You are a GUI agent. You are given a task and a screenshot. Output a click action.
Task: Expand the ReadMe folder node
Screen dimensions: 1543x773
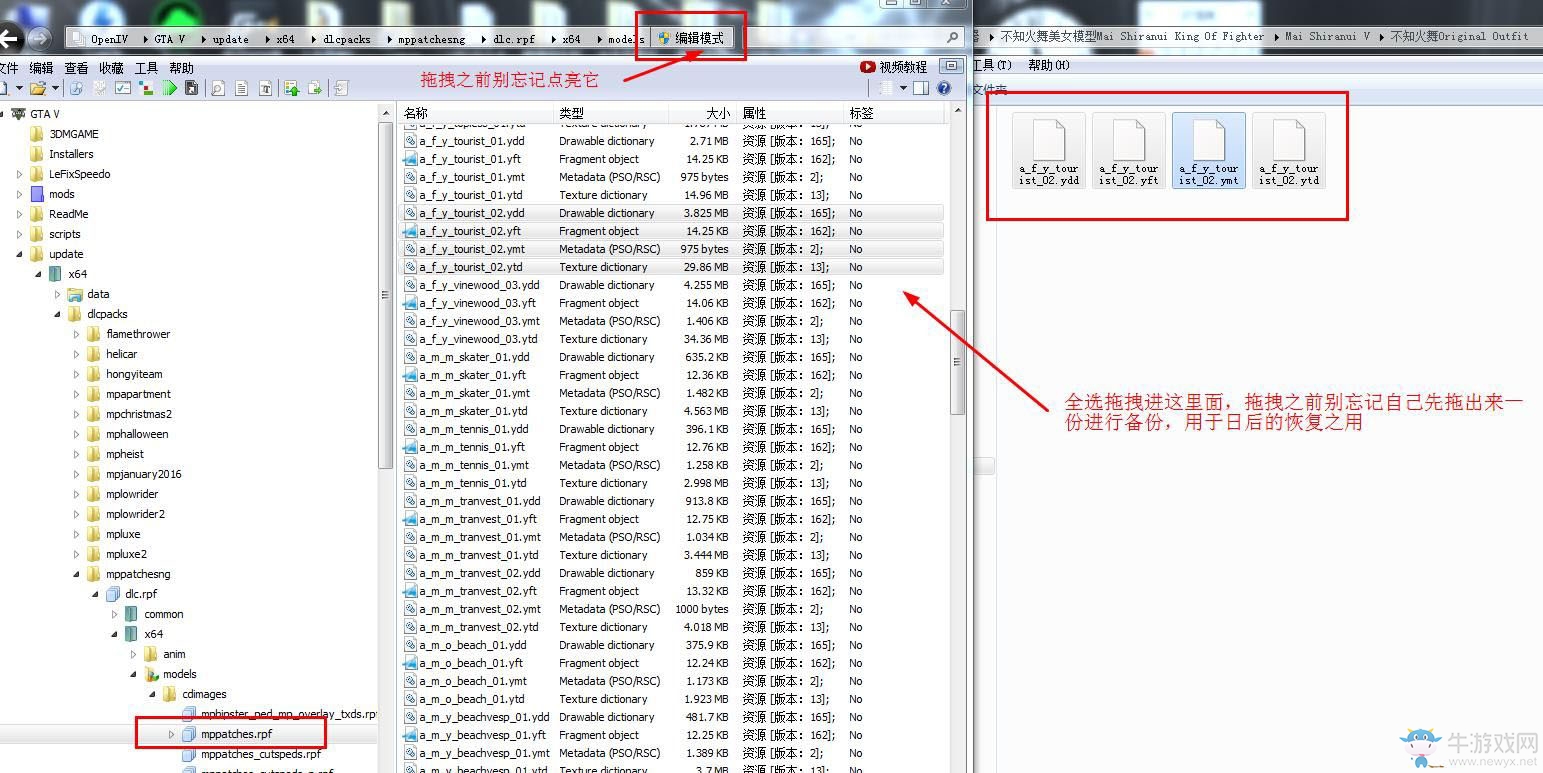(x=20, y=214)
